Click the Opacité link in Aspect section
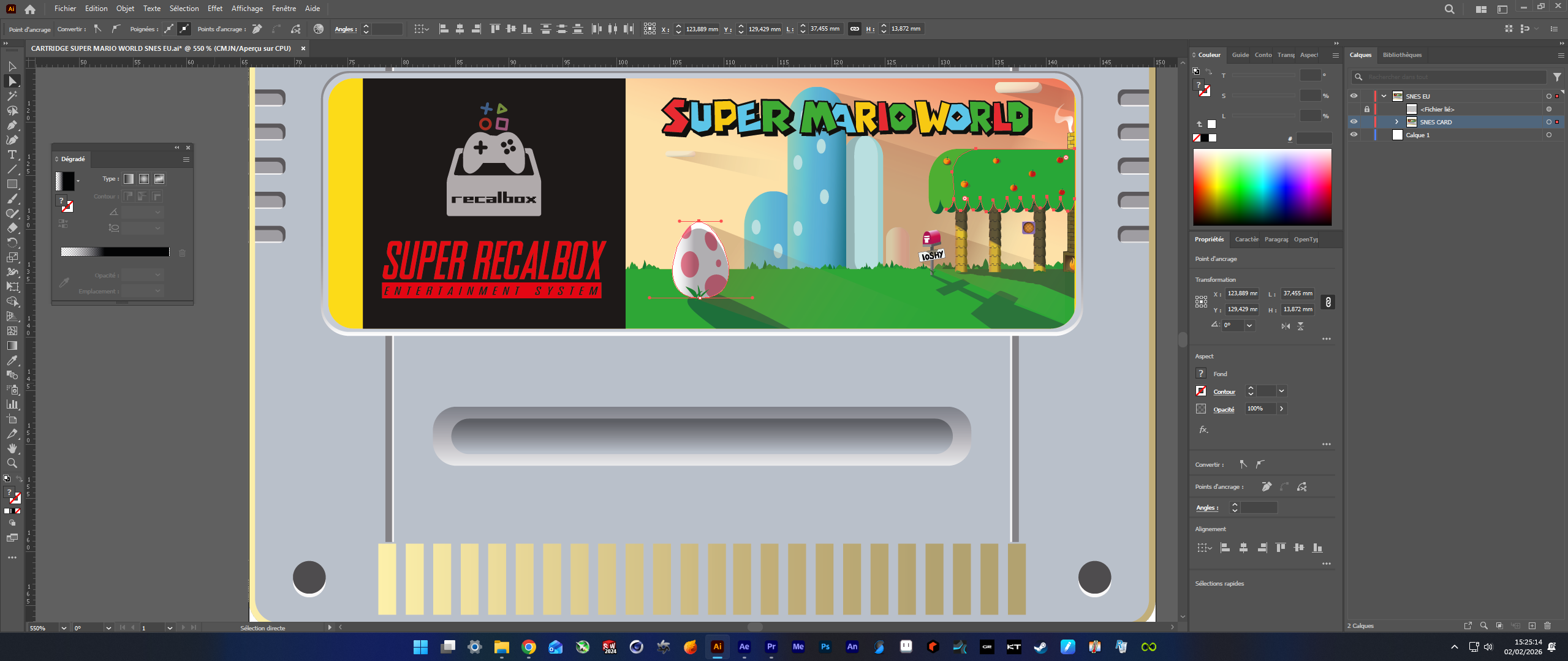The height and width of the screenshot is (661, 1568). 1223,409
